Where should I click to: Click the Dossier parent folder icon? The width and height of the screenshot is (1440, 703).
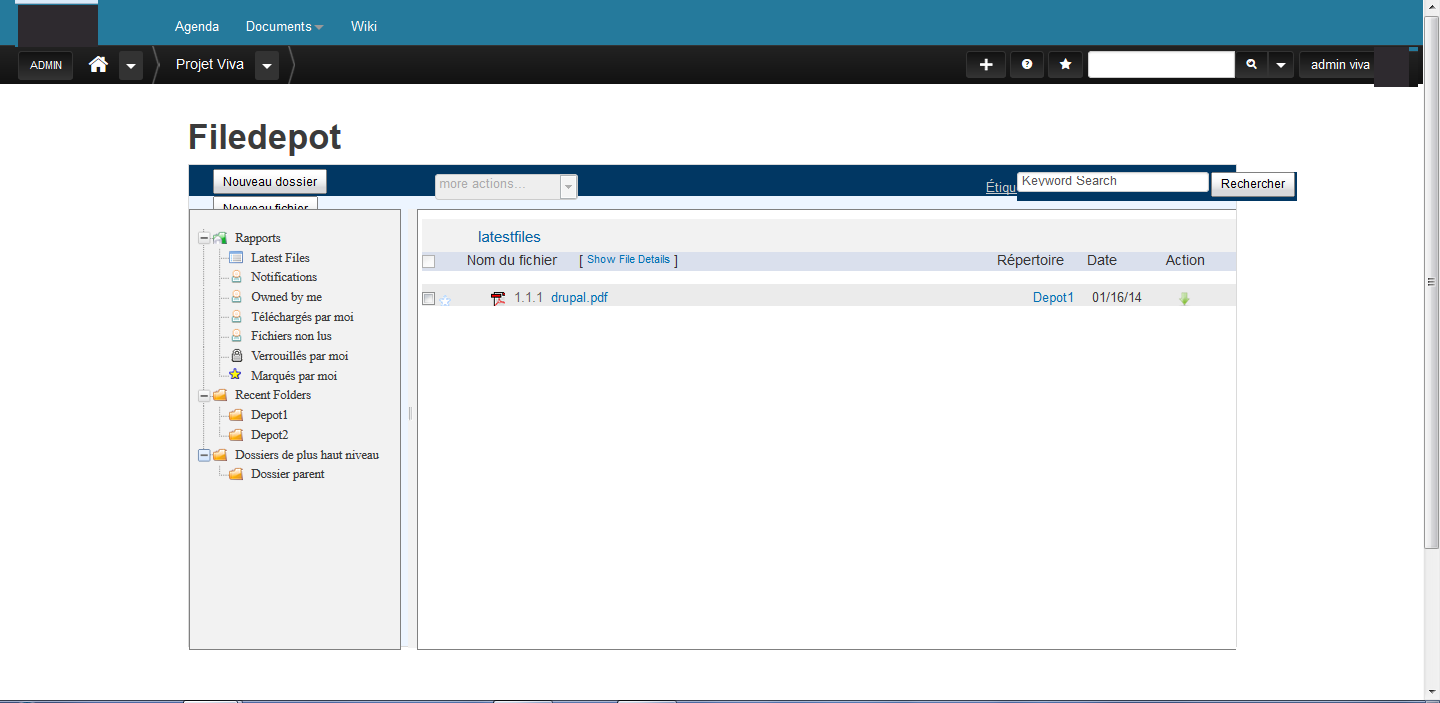click(236, 474)
